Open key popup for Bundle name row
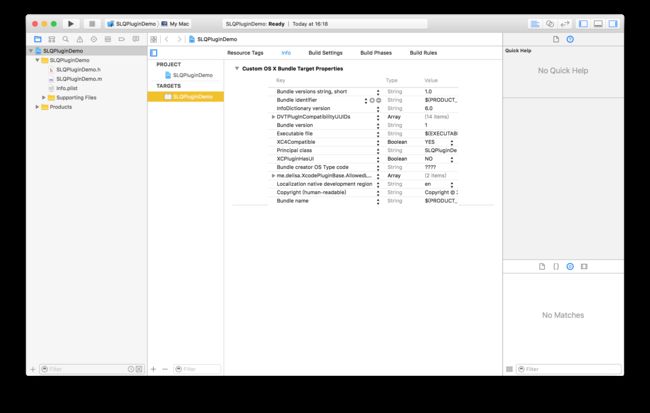 [378, 201]
